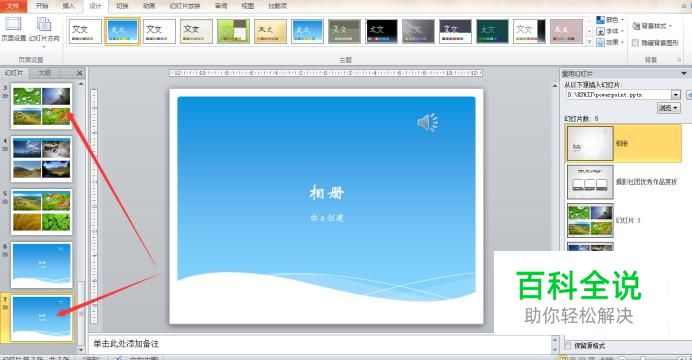
Task: Click the horizontal ruler above the slide
Action: [x=326, y=73]
